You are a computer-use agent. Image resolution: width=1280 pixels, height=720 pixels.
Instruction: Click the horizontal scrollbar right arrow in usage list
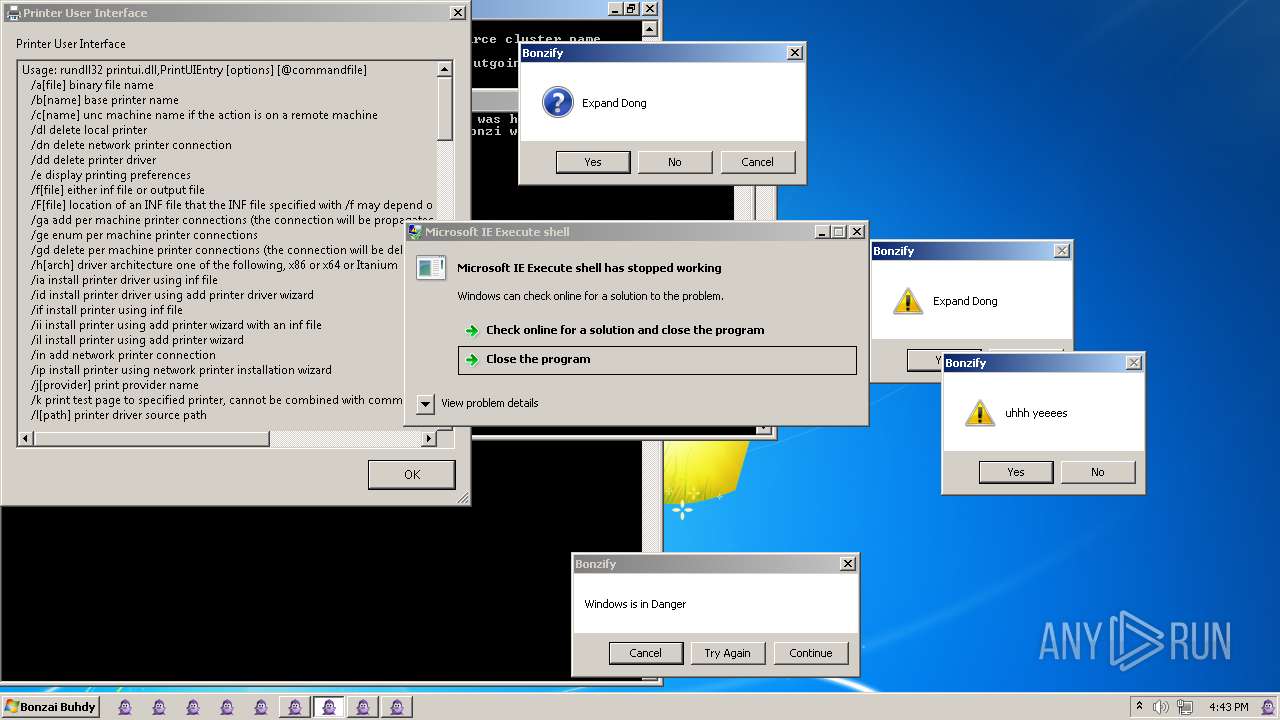pos(429,438)
